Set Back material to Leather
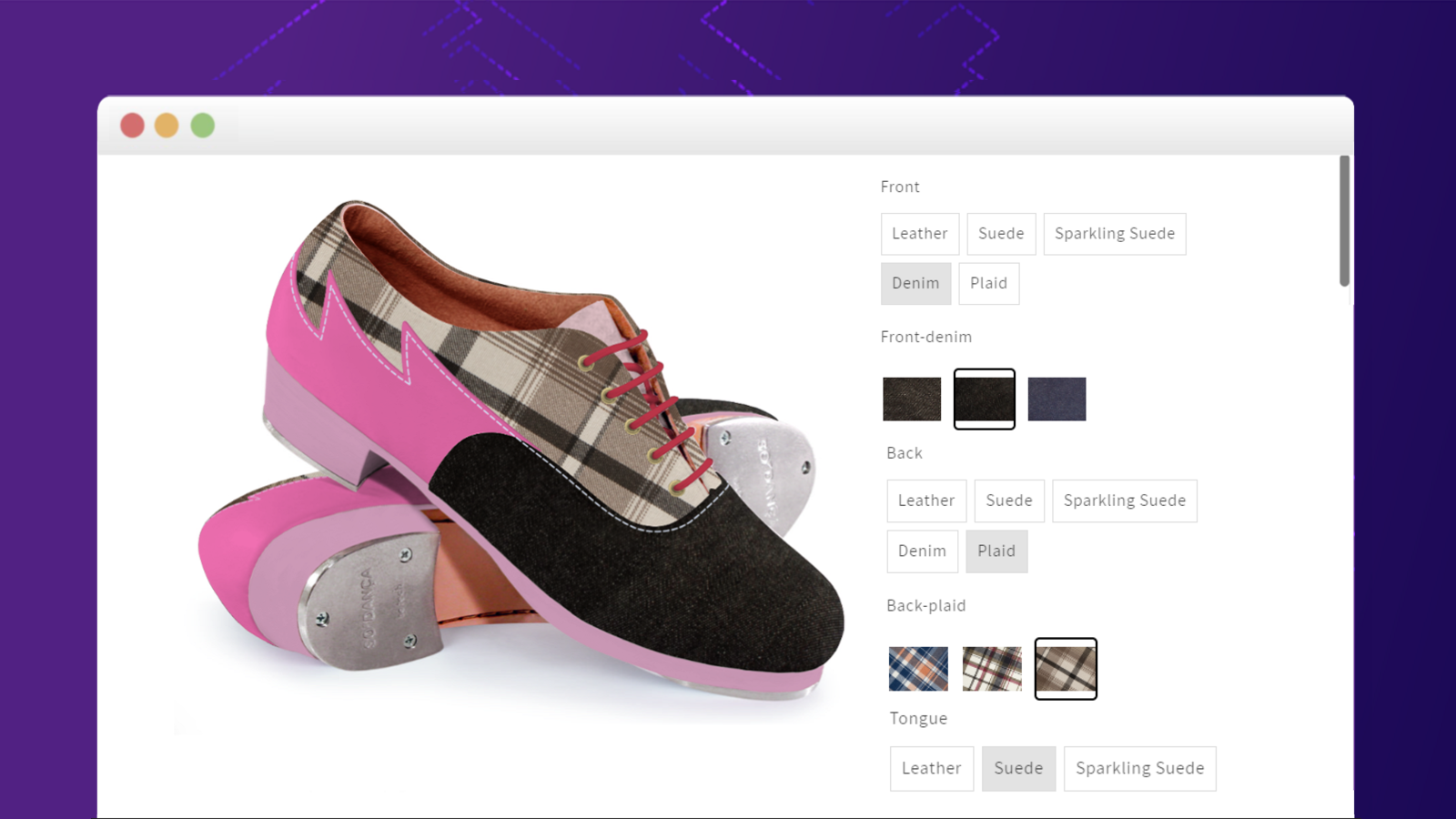1456x819 pixels. 926,500
